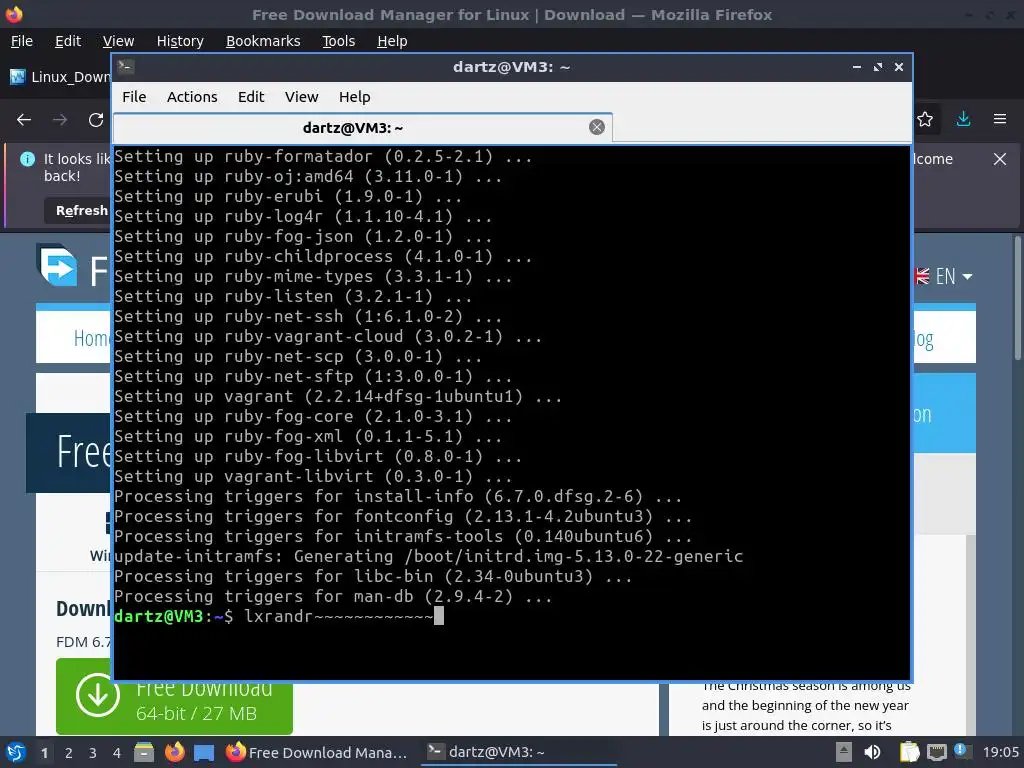Open the Firefox Edit menu

pyautogui.click(x=68, y=41)
